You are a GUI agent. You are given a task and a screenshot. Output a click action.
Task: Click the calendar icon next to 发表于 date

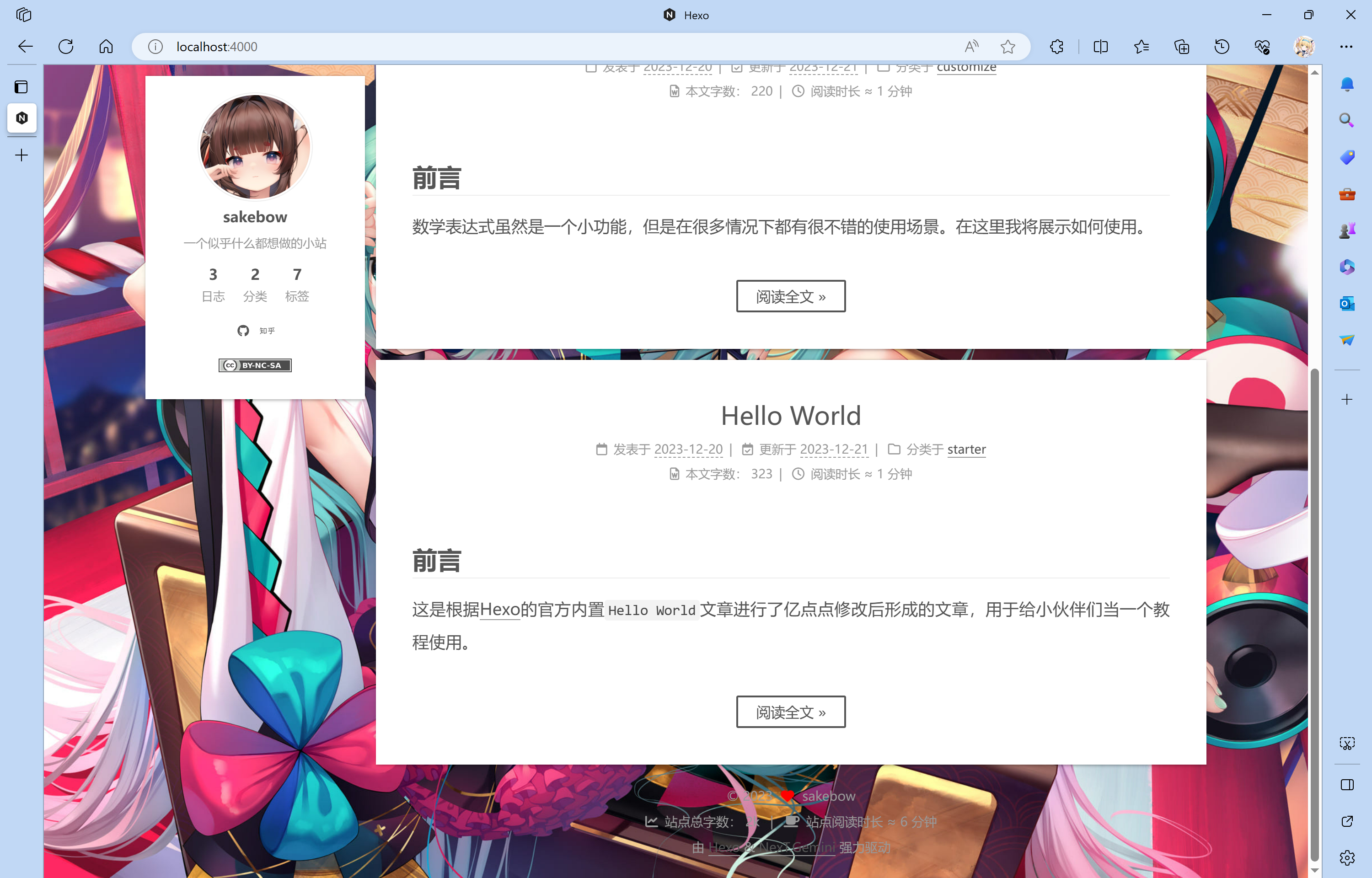[602, 449]
